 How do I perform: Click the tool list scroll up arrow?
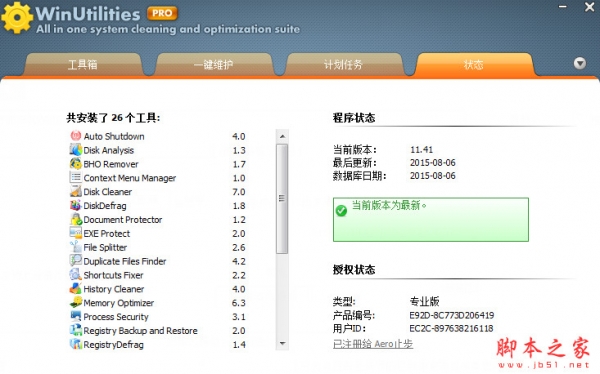282,136
